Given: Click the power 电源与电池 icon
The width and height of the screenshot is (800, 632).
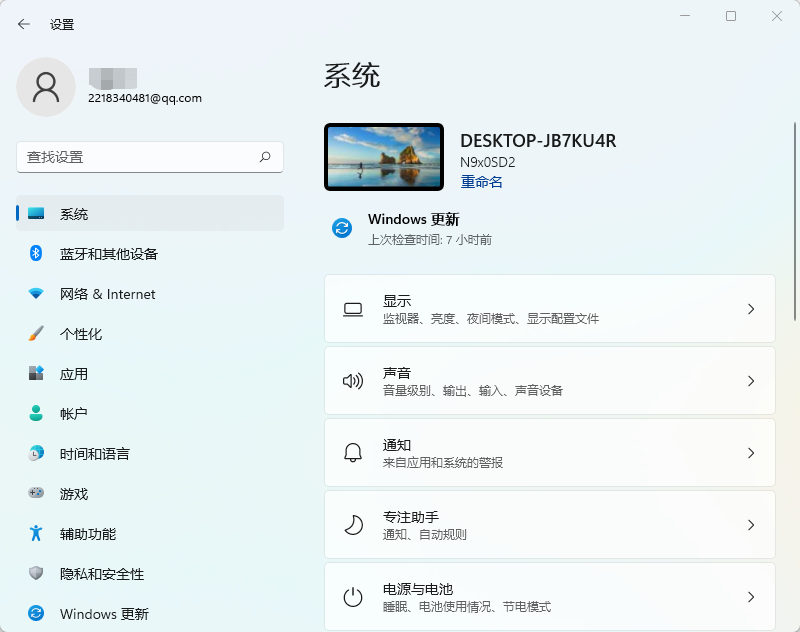Looking at the screenshot, I should pyautogui.click(x=353, y=597).
